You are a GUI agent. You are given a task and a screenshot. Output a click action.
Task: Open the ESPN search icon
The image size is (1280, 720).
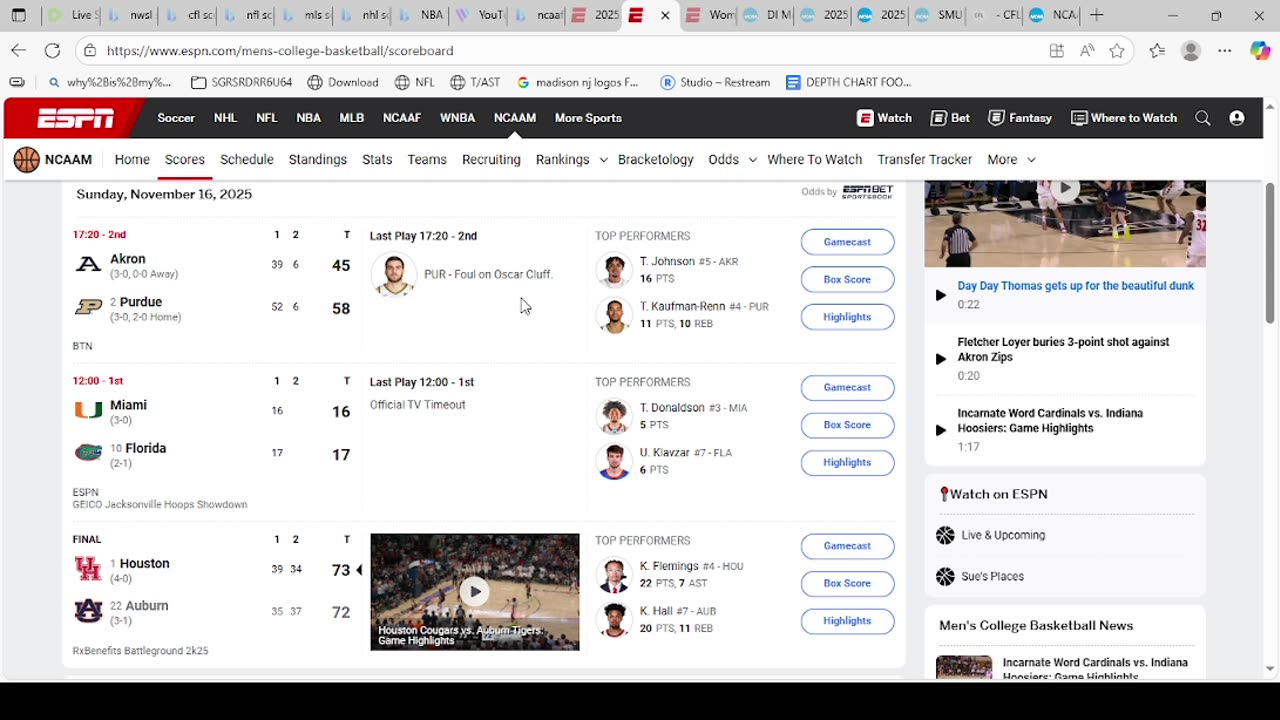1203,118
